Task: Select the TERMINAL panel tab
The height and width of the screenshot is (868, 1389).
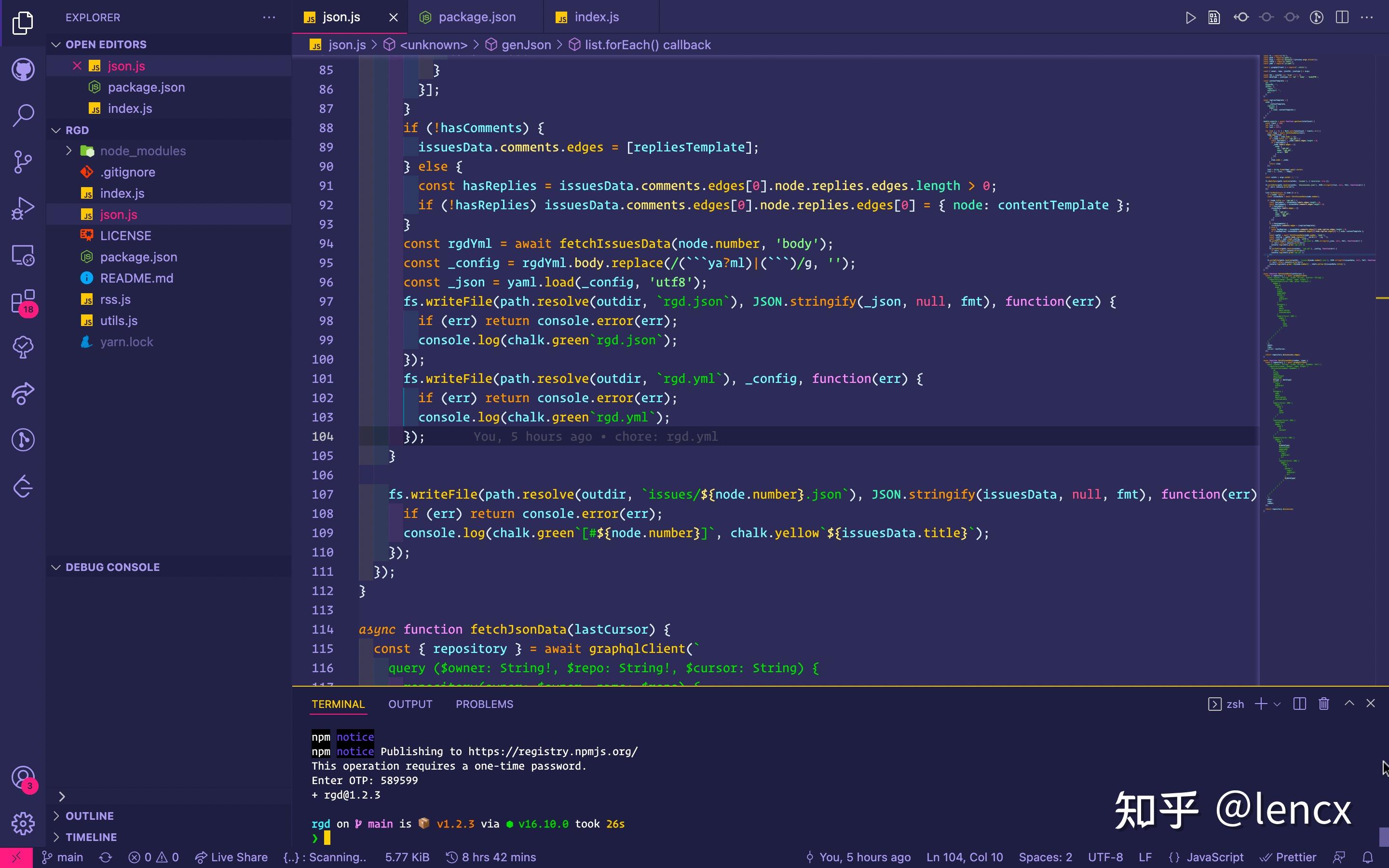Action: coord(338,704)
